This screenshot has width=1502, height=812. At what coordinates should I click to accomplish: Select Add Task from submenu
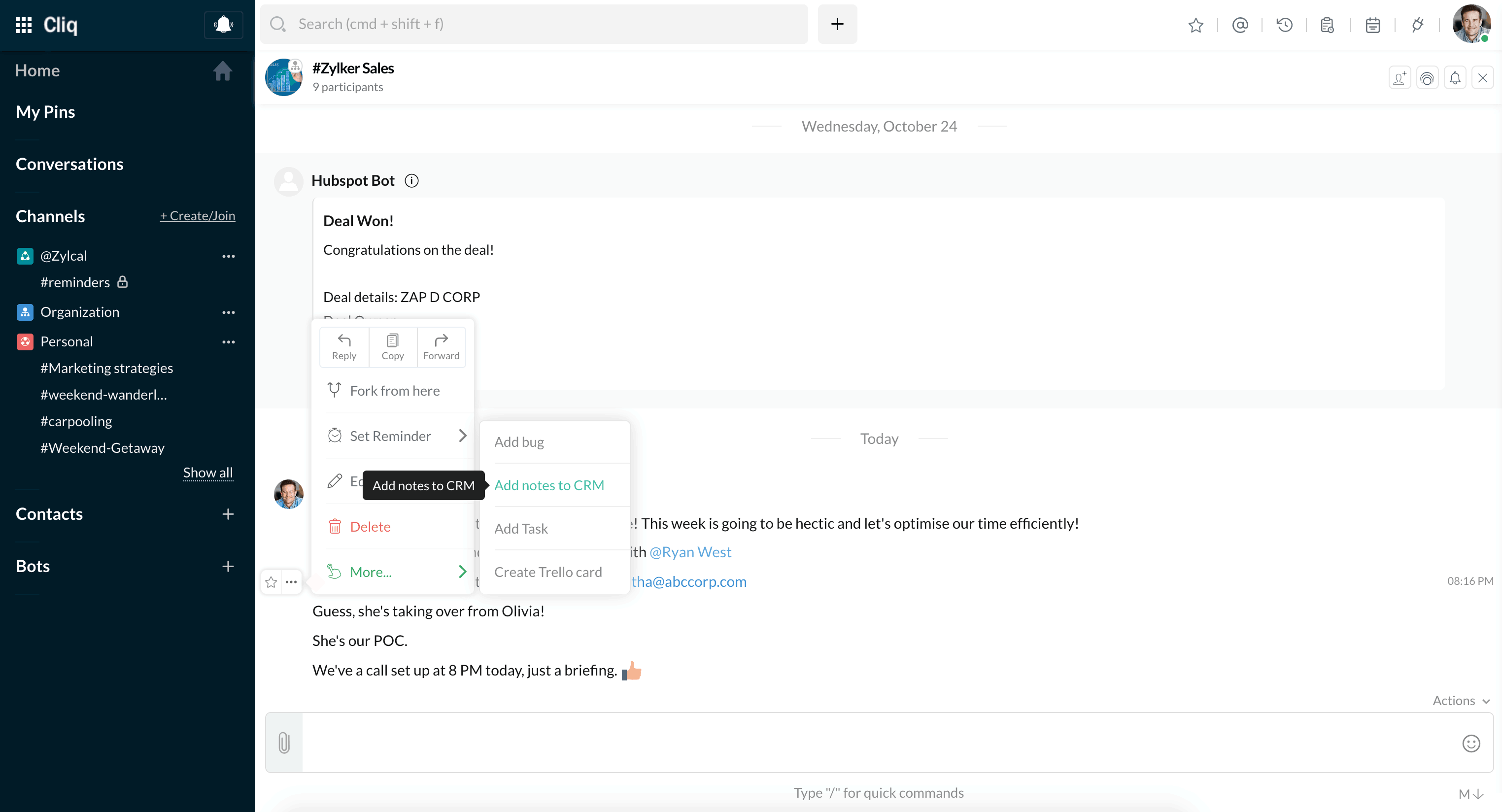[x=554, y=529]
